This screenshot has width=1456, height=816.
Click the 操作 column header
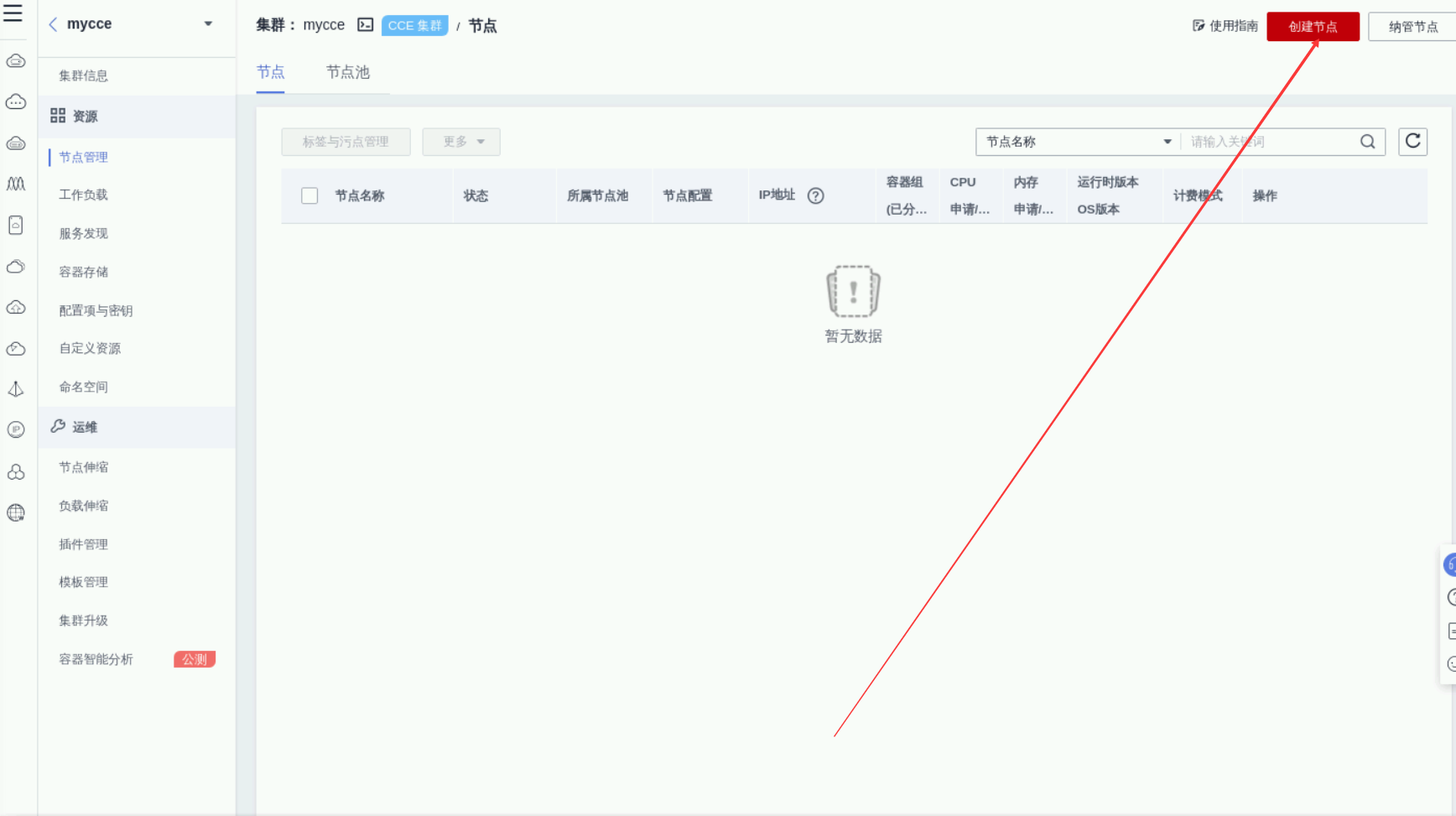point(1265,195)
